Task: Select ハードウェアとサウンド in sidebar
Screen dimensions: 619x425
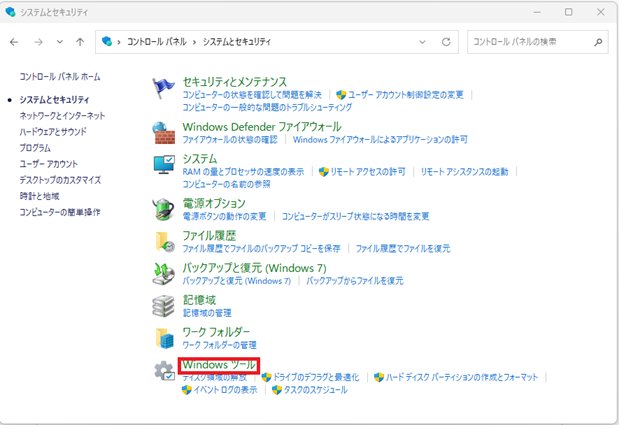Action: tap(53, 132)
